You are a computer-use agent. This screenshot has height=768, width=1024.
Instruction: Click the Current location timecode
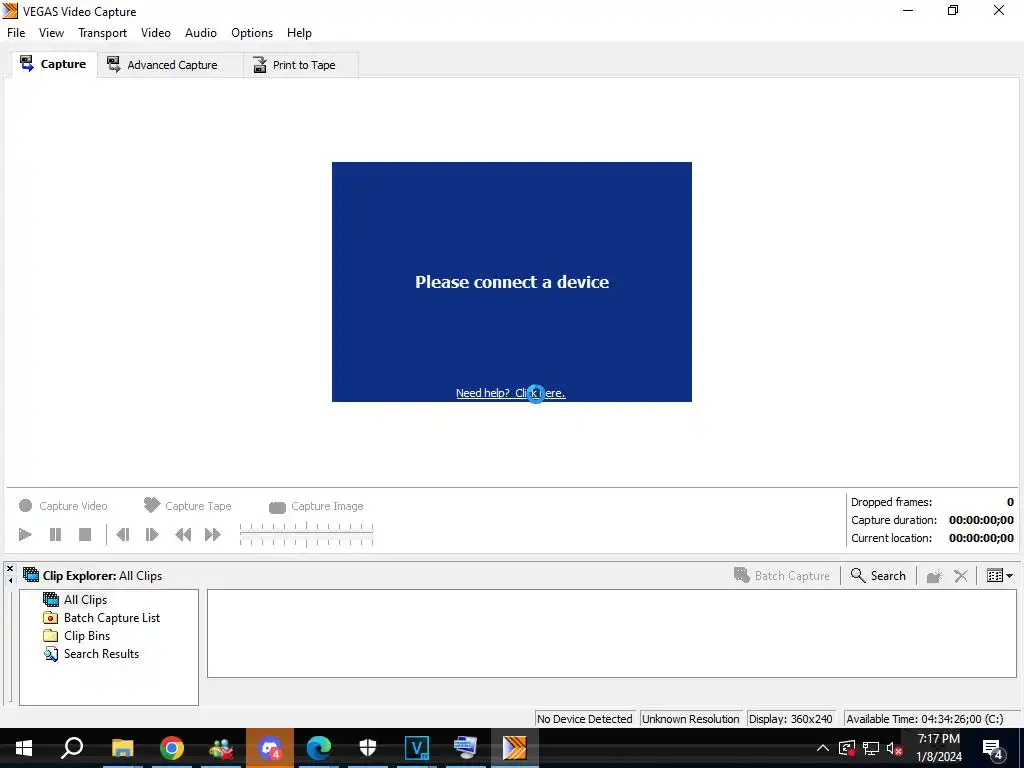coord(981,538)
